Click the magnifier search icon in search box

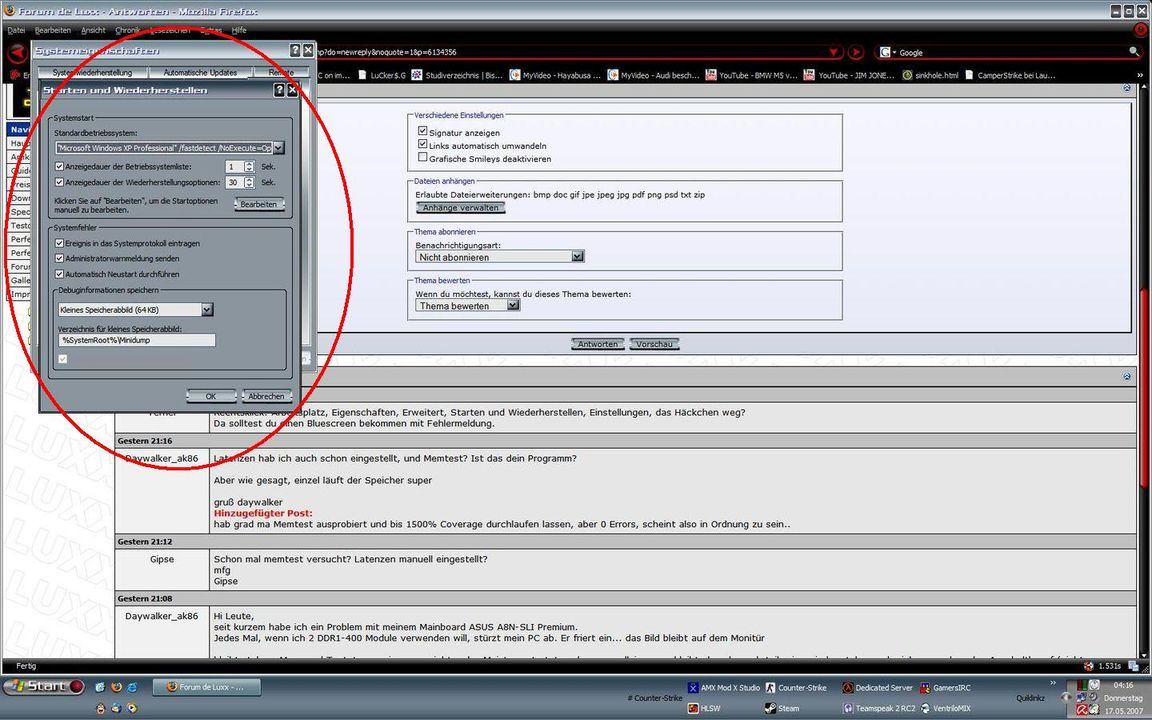tap(1134, 51)
